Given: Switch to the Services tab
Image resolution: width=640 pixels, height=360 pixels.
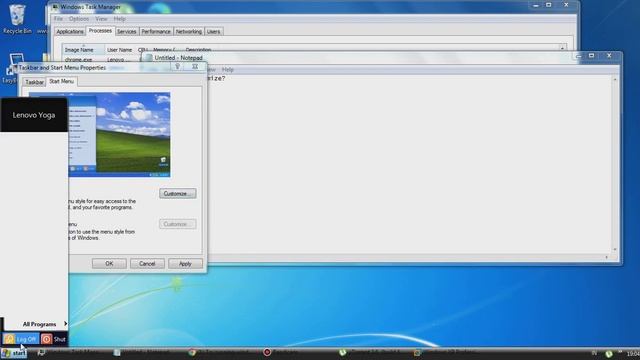Looking at the screenshot, I should (x=127, y=31).
